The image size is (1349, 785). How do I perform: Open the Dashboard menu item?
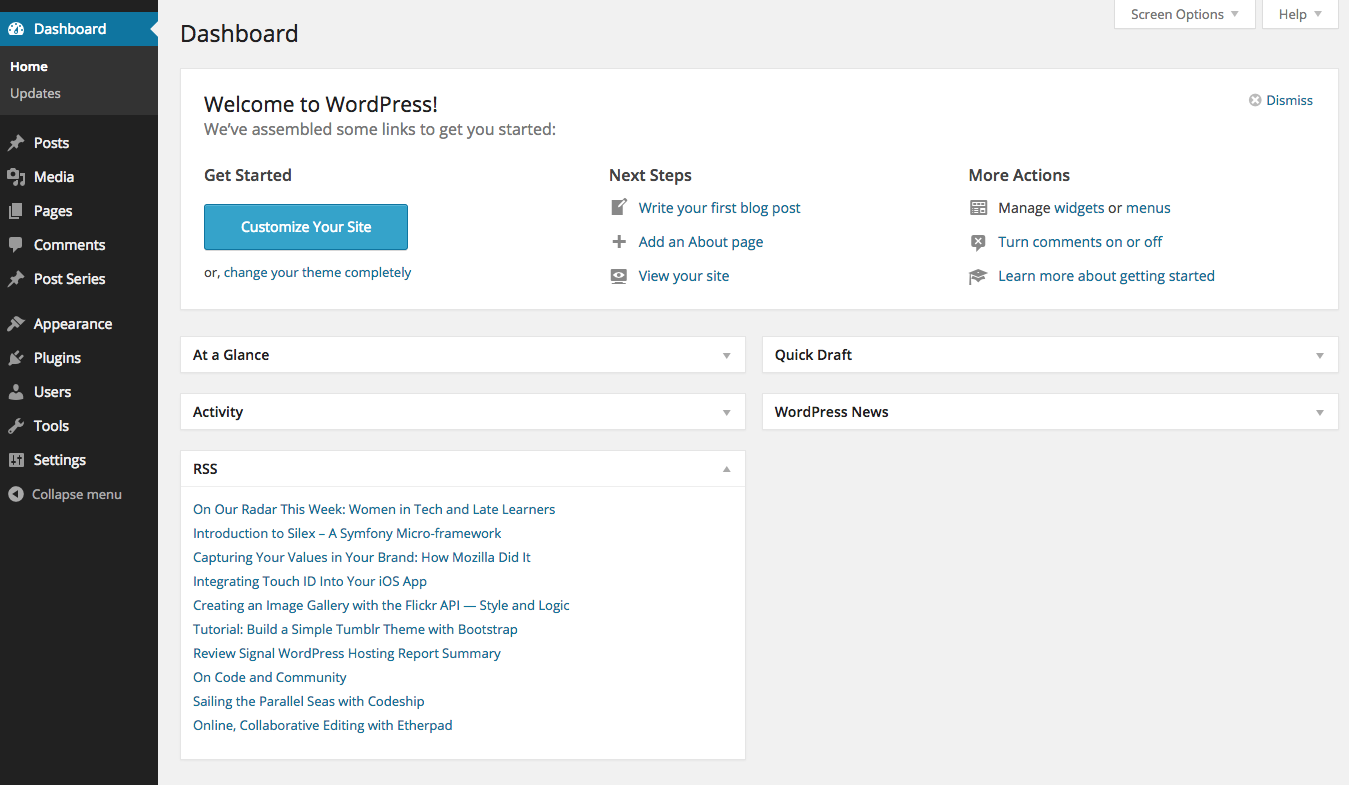pos(79,29)
